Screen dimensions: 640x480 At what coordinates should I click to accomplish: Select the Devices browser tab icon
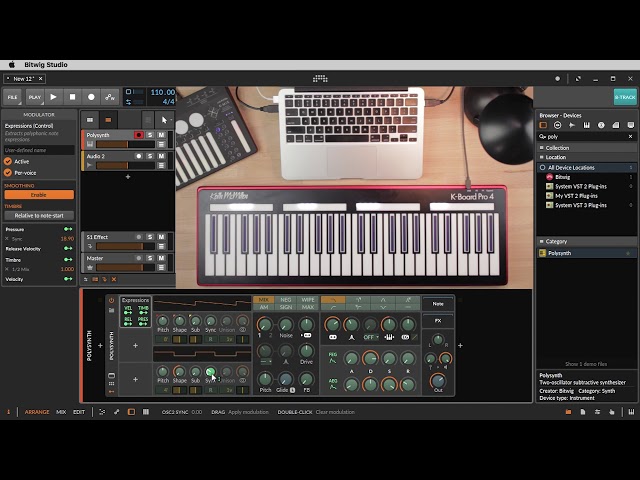[543, 125]
